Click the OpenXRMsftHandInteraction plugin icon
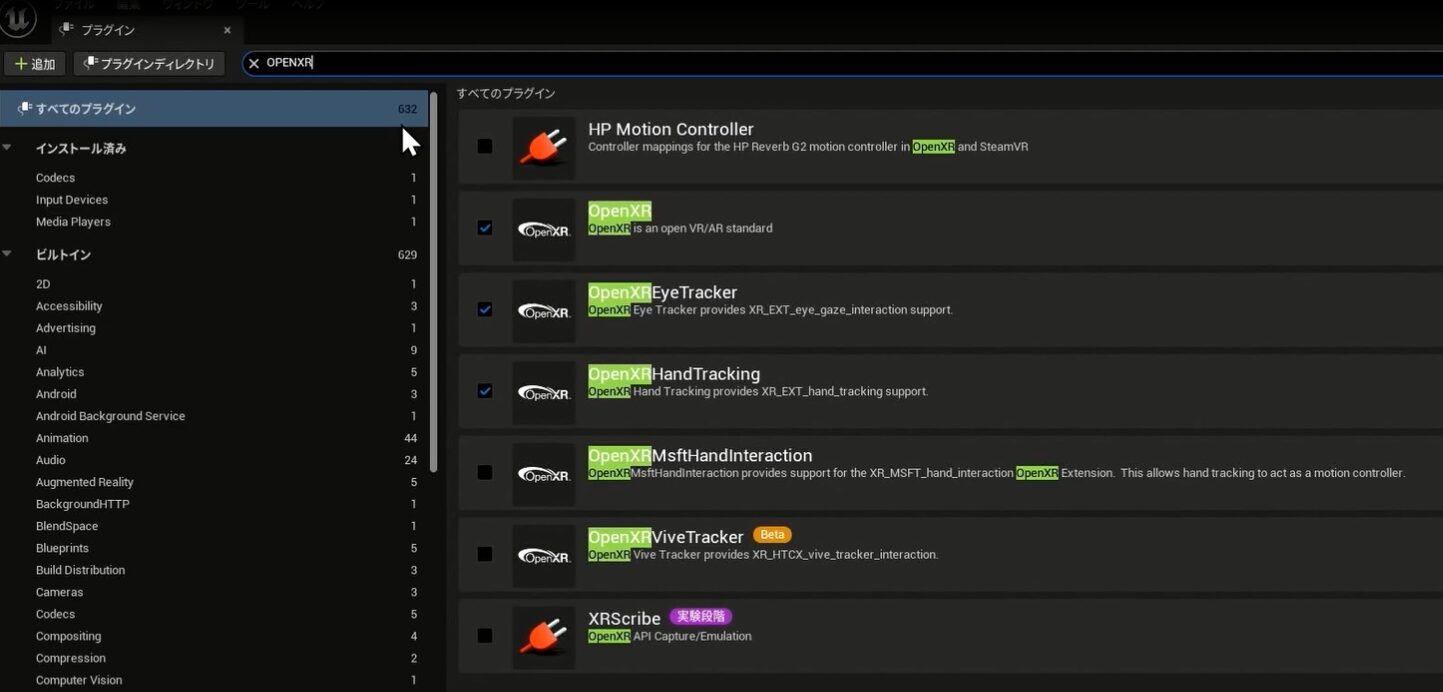The height and width of the screenshot is (692, 1443). tap(543, 474)
